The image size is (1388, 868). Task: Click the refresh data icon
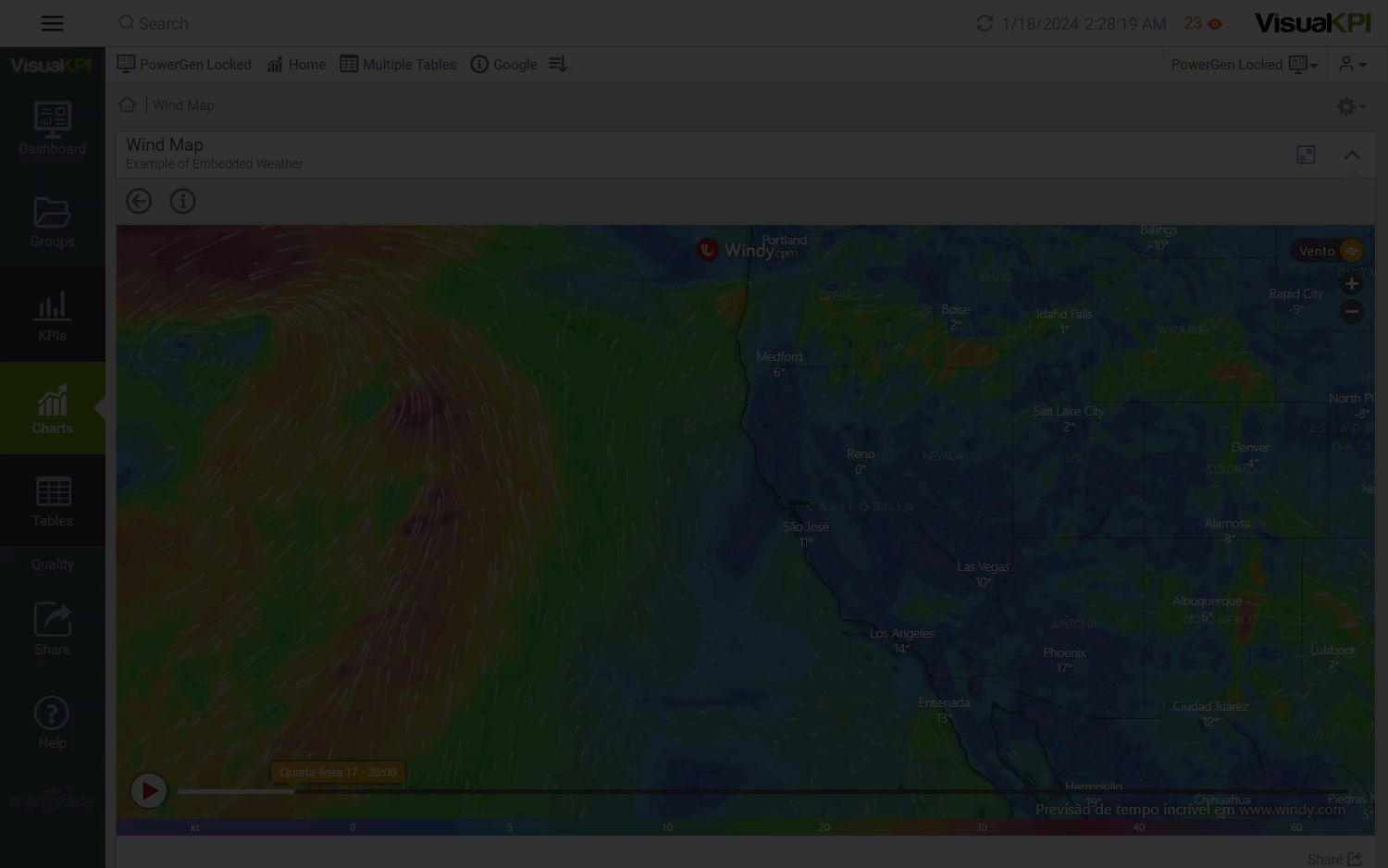click(x=985, y=24)
